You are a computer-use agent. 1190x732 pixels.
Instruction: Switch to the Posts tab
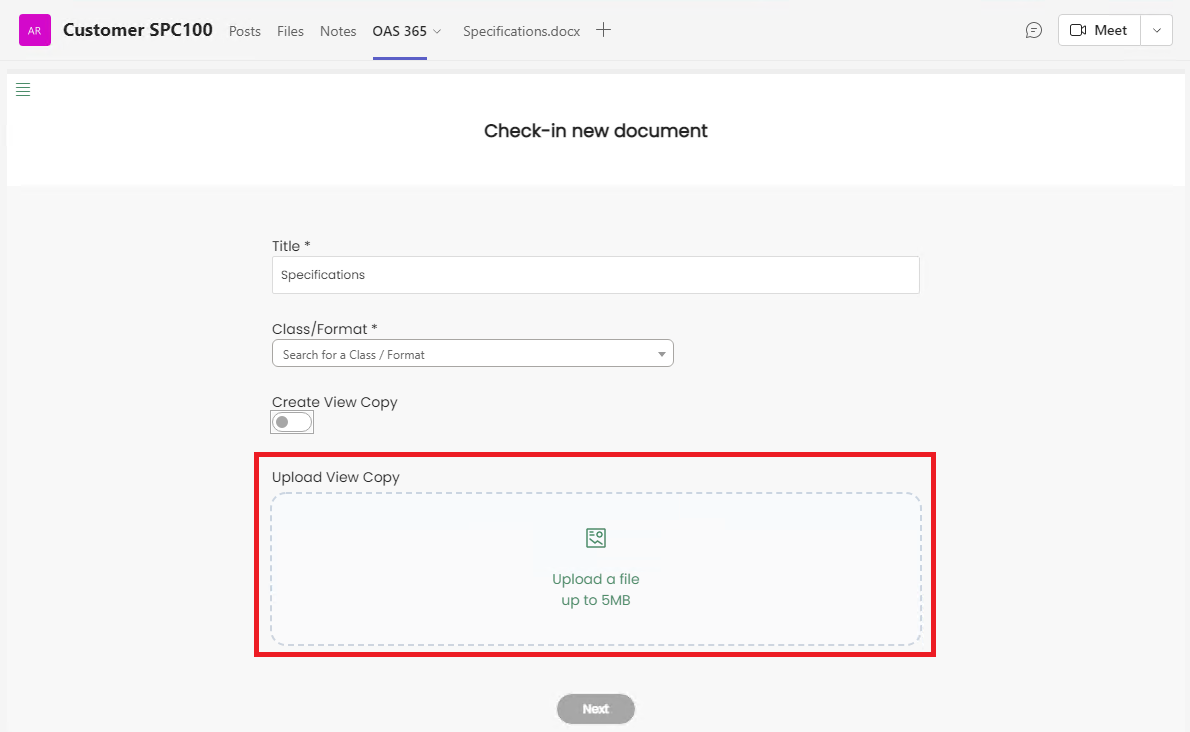tap(245, 31)
